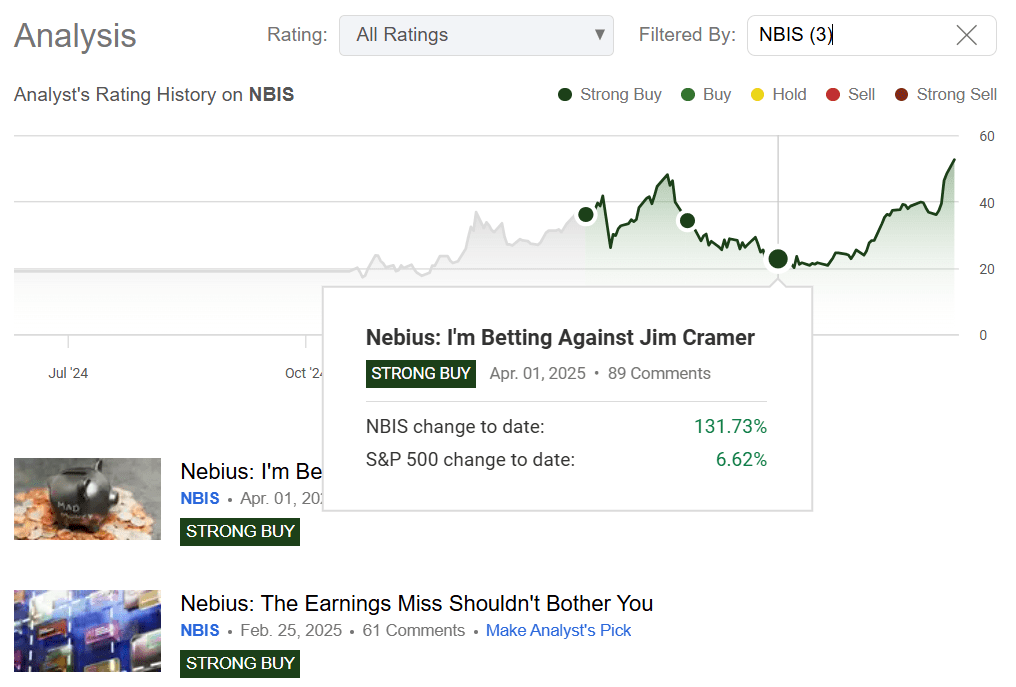The height and width of the screenshot is (687, 1016).
Task: Open "Nebius: I'm Betting Against Jim Cramer"
Action: pyautogui.click(x=560, y=337)
